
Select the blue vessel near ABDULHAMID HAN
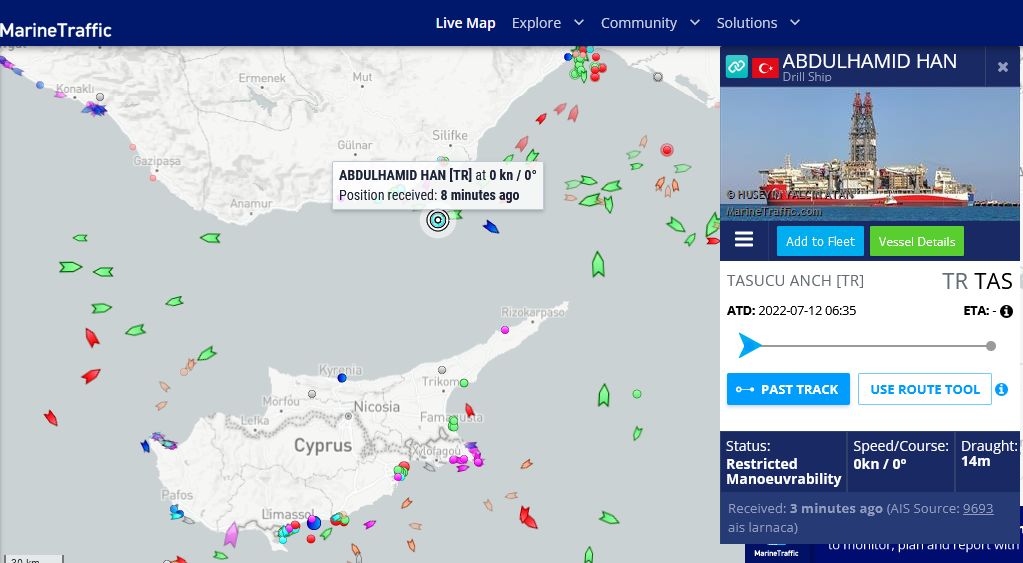pyautogui.click(x=491, y=227)
